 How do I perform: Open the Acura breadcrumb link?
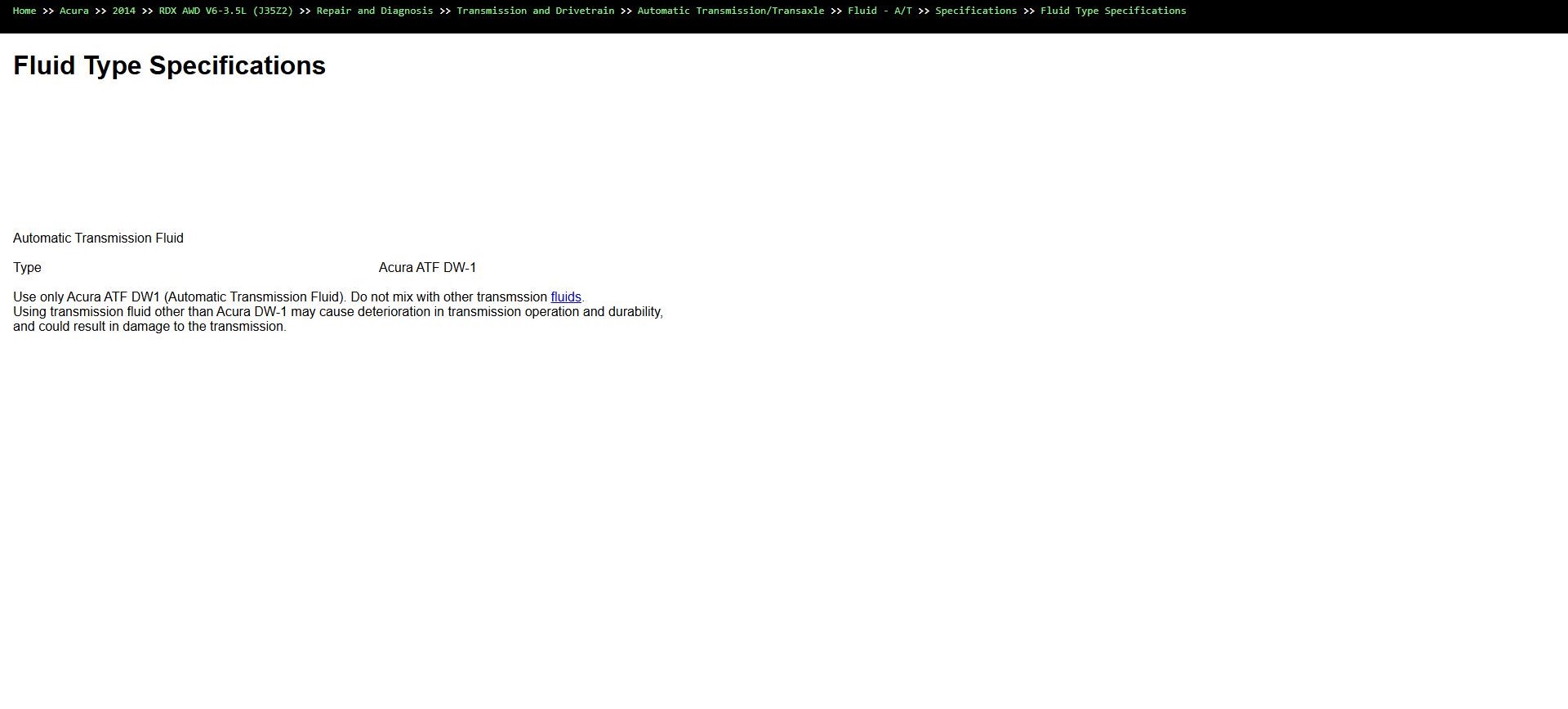(74, 11)
